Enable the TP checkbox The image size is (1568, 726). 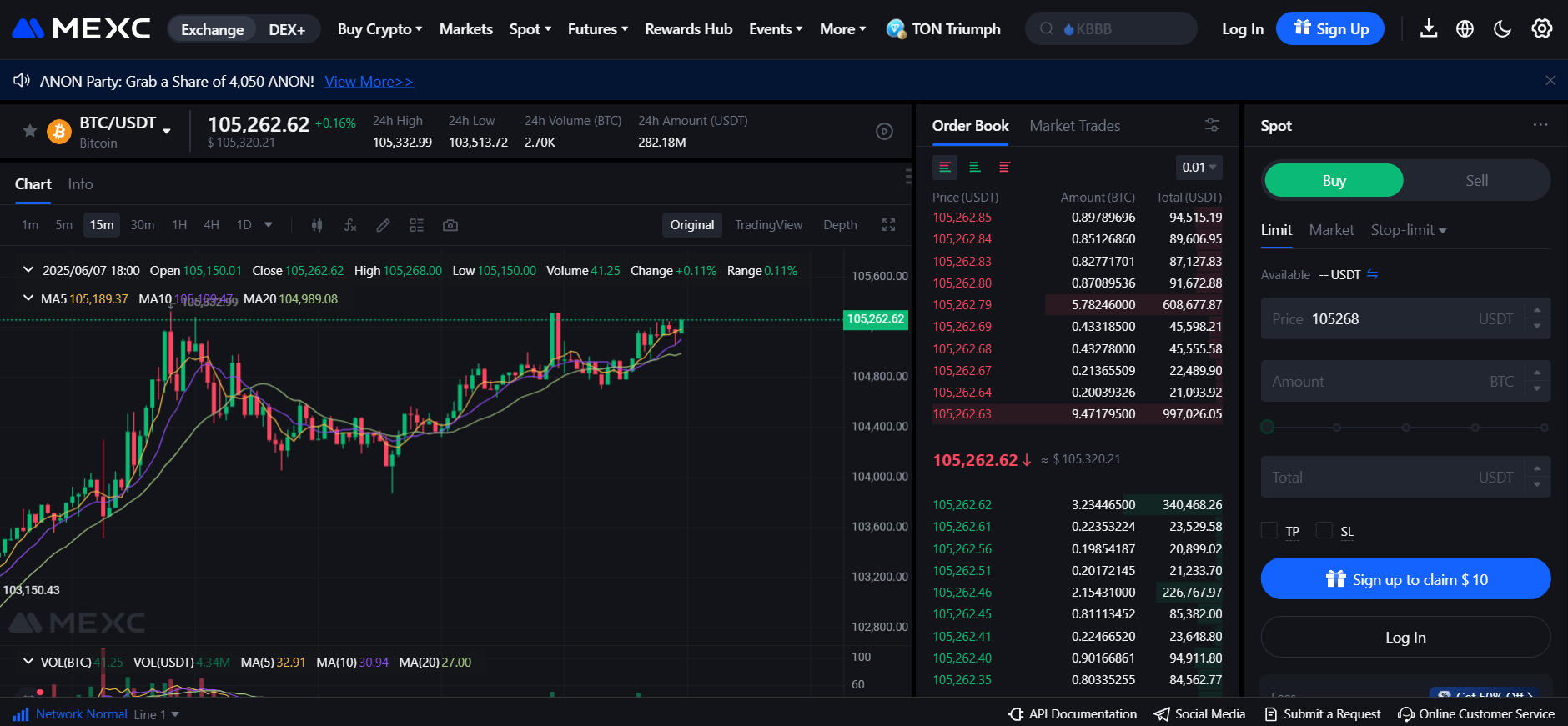1269,530
